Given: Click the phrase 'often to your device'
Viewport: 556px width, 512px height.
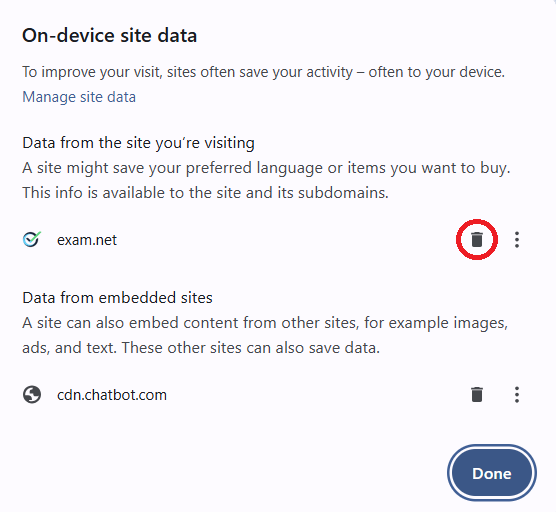Looking at the screenshot, I should (x=437, y=72).
